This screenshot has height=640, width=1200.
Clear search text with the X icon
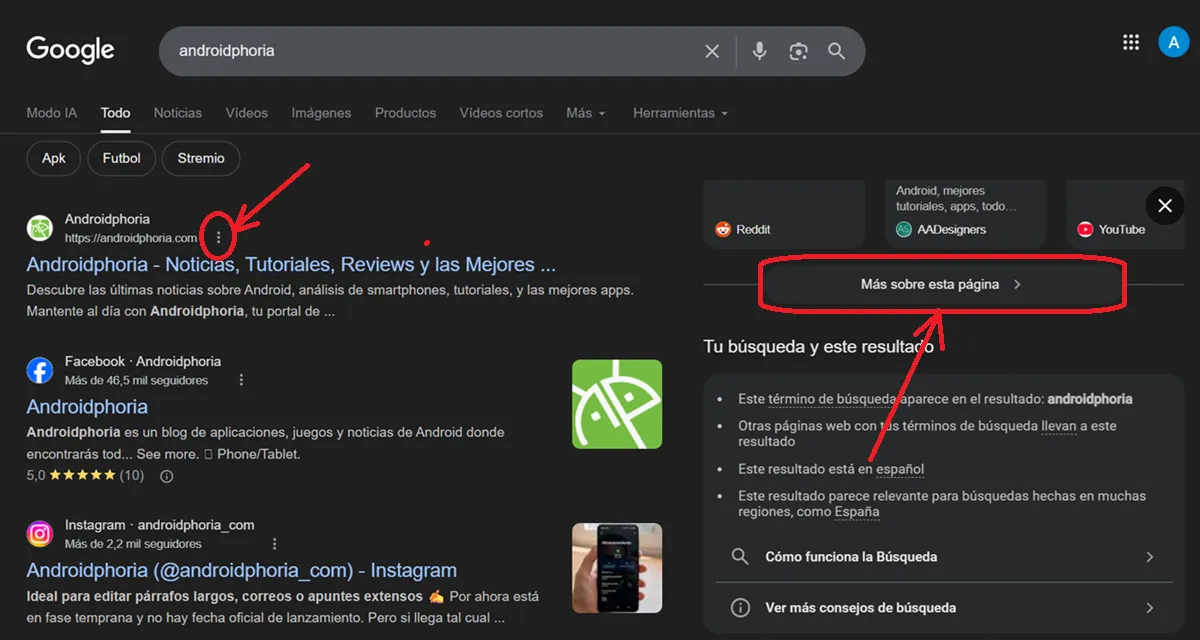pos(712,51)
